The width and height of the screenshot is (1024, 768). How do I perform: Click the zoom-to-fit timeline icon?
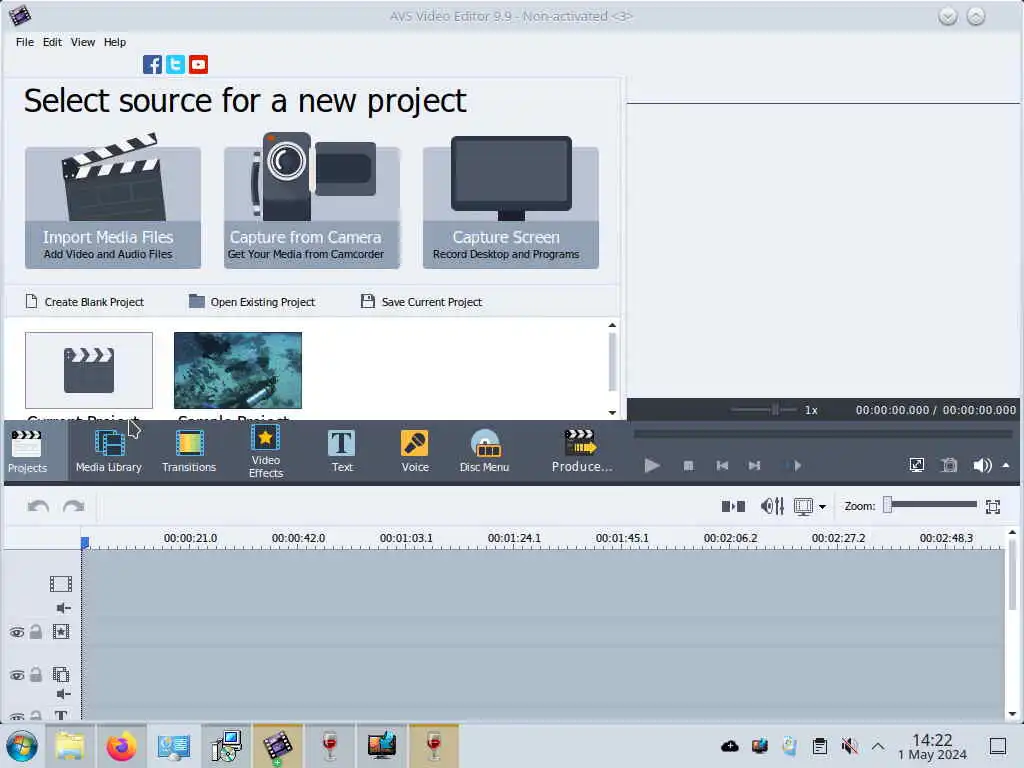[993, 507]
